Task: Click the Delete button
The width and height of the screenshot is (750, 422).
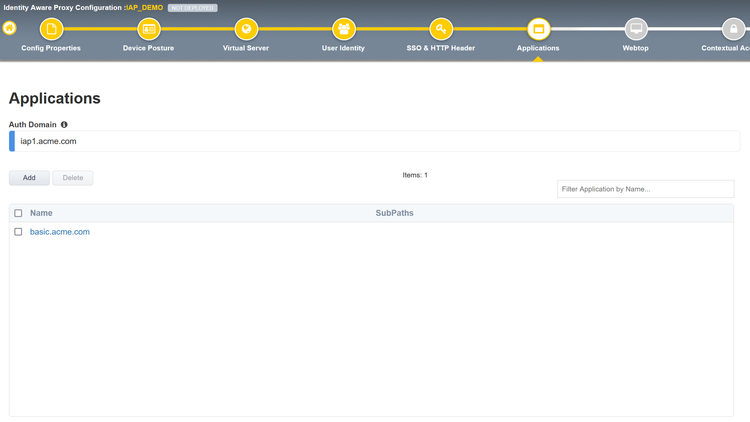Action: [x=73, y=178]
